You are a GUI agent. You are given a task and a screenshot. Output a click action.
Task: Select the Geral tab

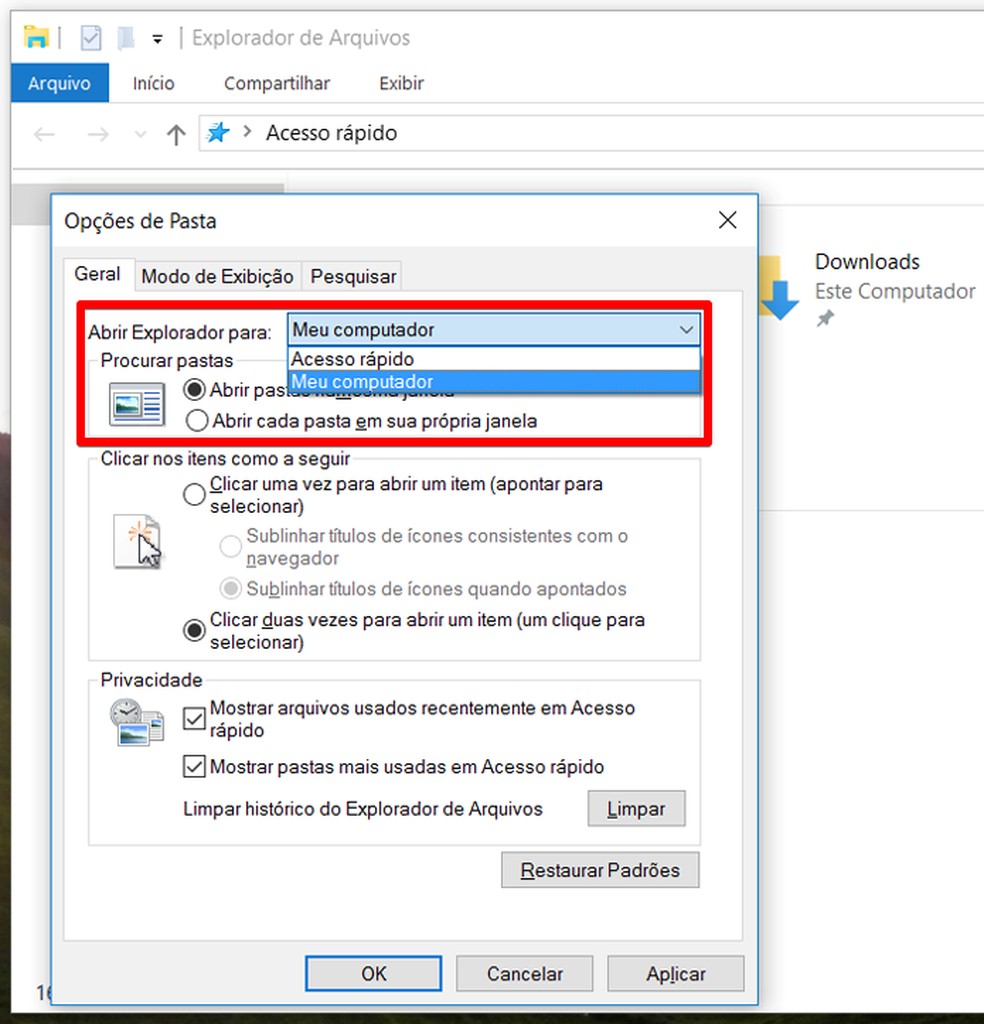(97, 274)
